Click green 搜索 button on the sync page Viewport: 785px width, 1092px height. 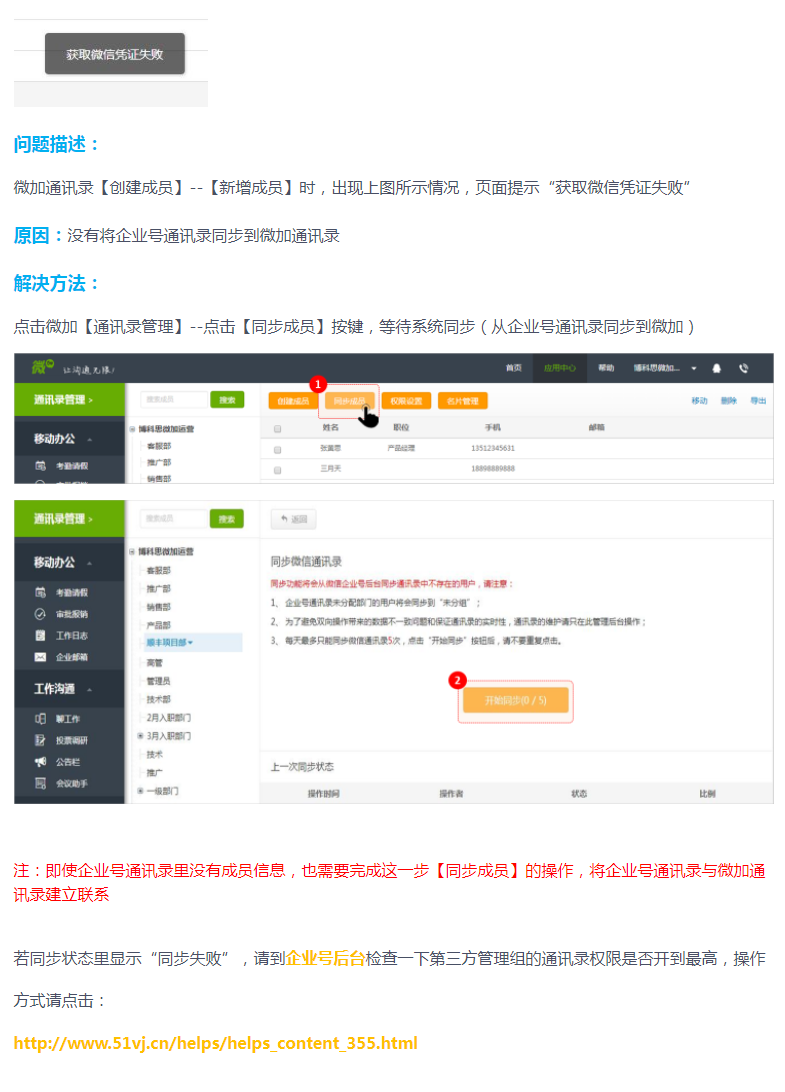(226, 519)
